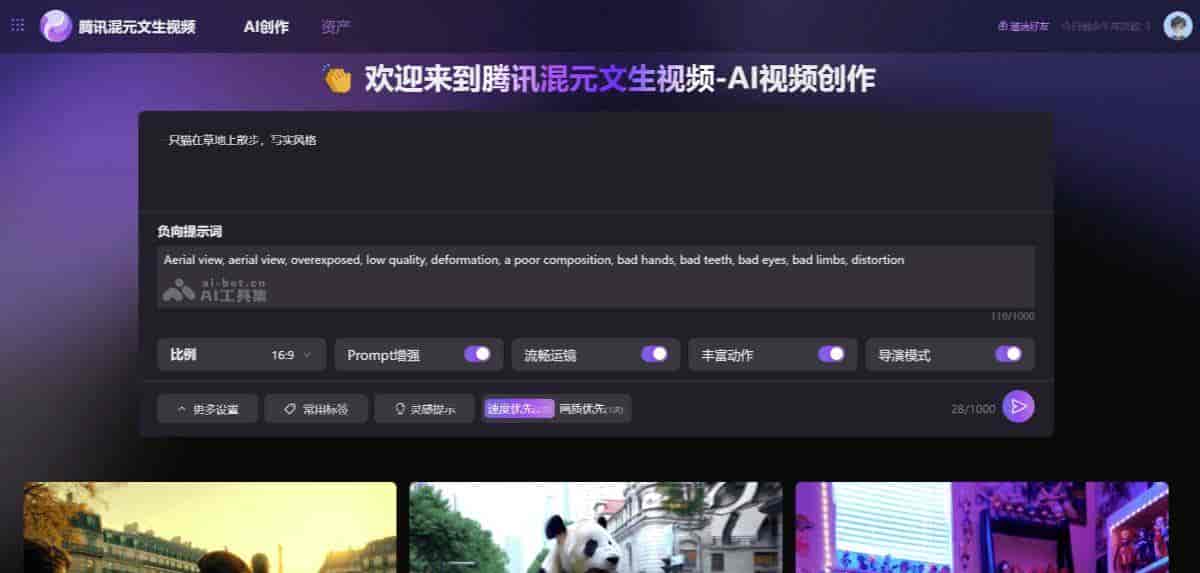Viewport: 1200px width, 573px height.
Task: Click the Tencent Hunyuan purple logo
Action: 56,26
